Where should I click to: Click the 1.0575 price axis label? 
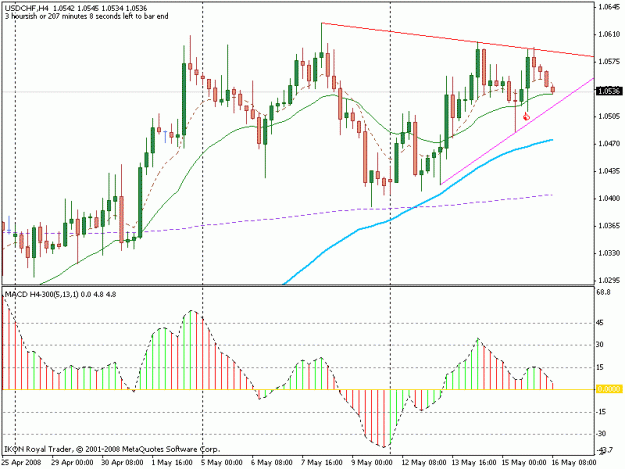(609, 62)
